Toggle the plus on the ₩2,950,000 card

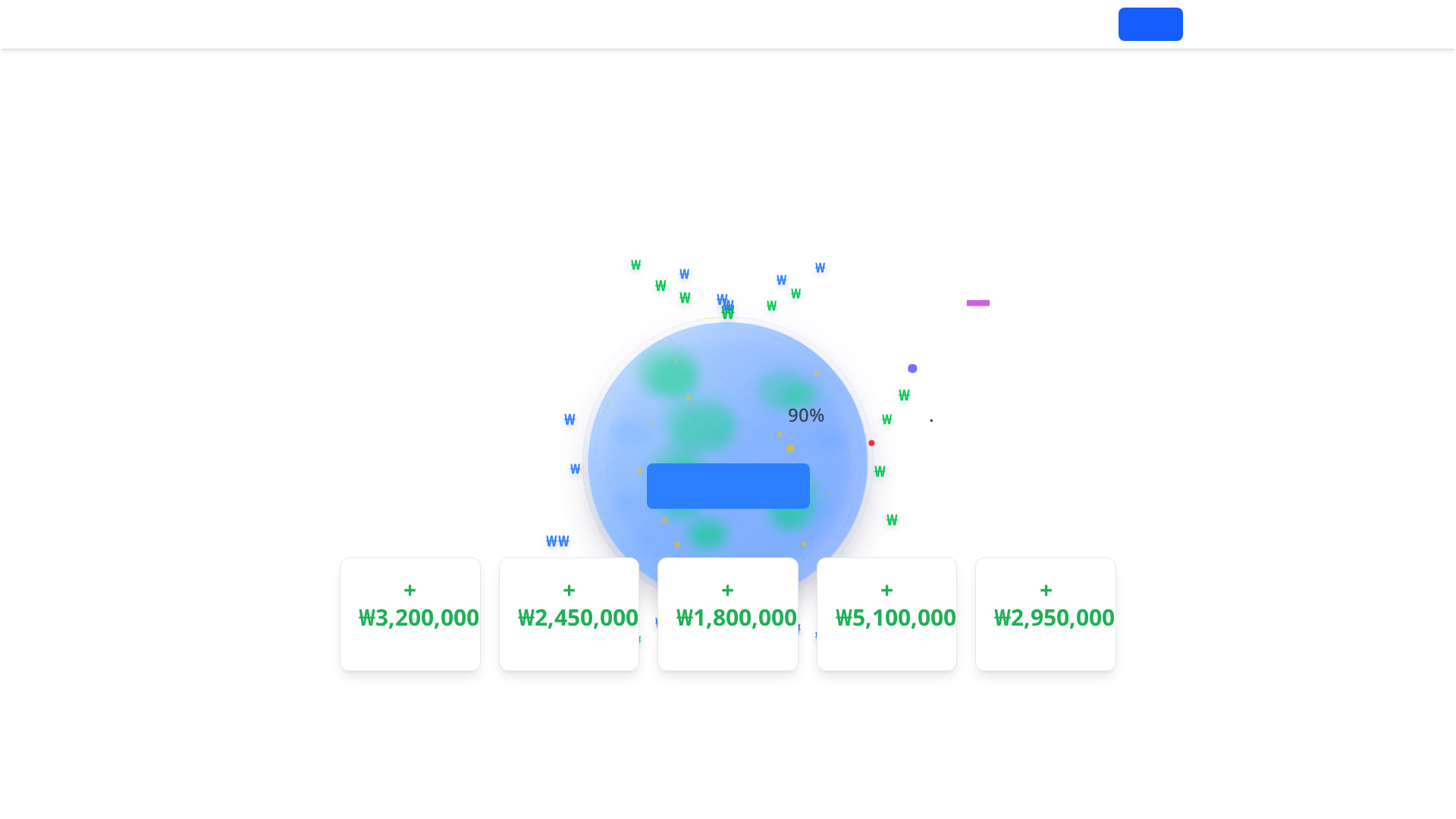[x=1045, y=590]
